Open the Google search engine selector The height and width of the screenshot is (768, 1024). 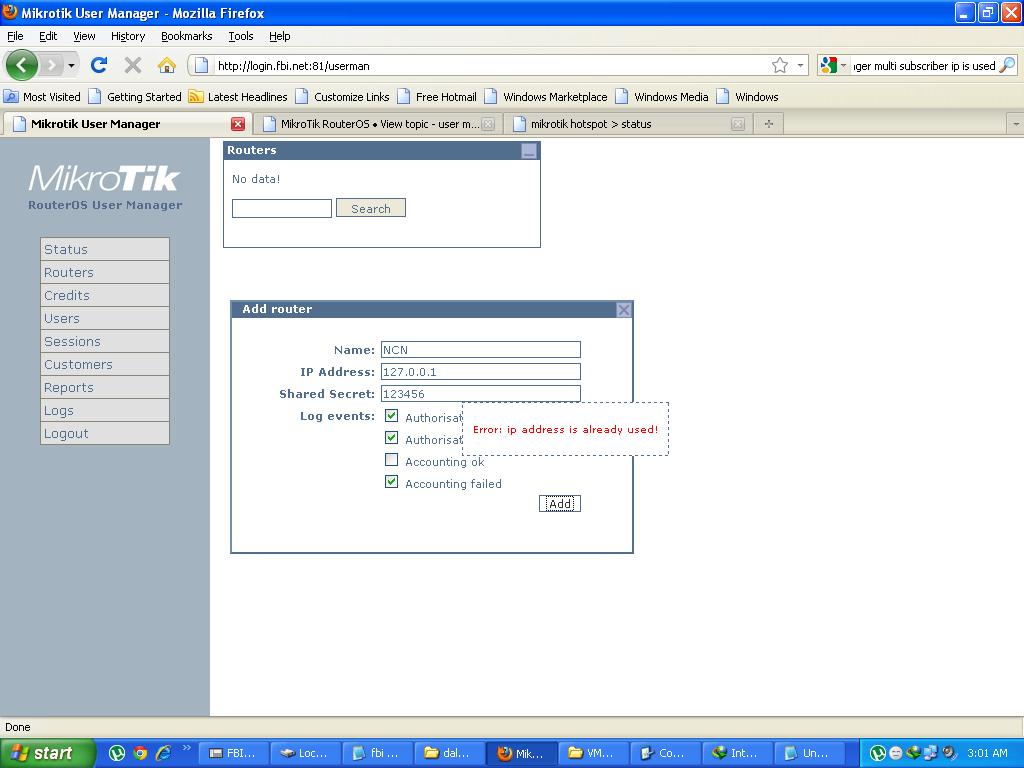[833, 65]
